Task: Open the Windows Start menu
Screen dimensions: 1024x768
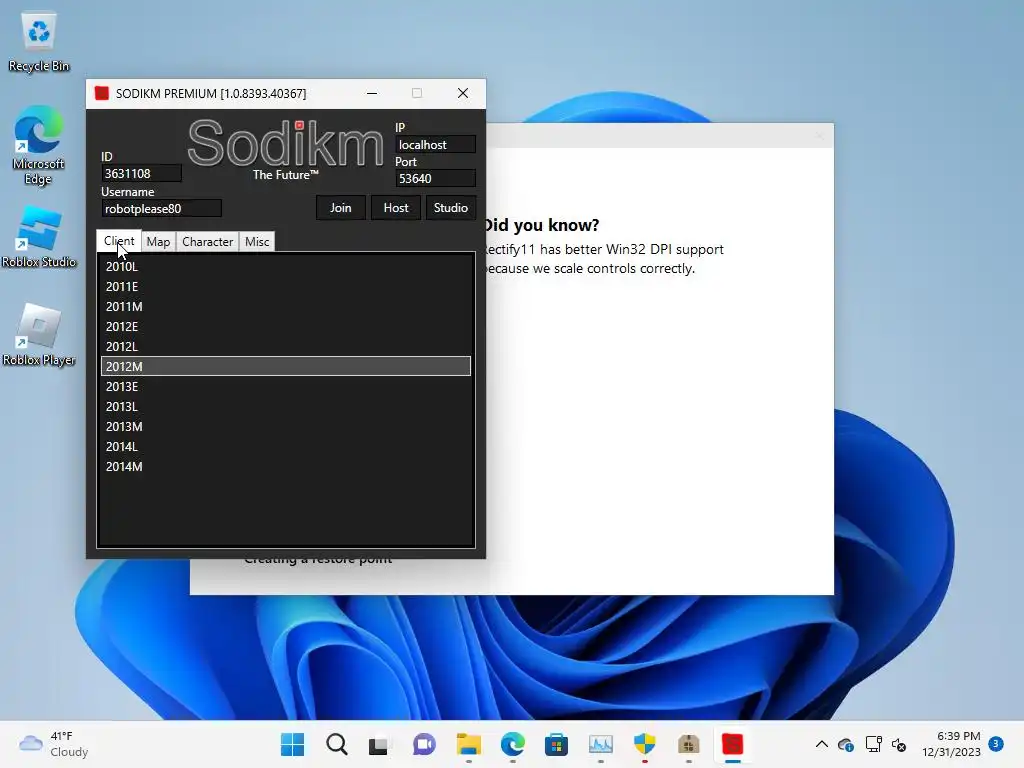Action: tap(293, 744)
